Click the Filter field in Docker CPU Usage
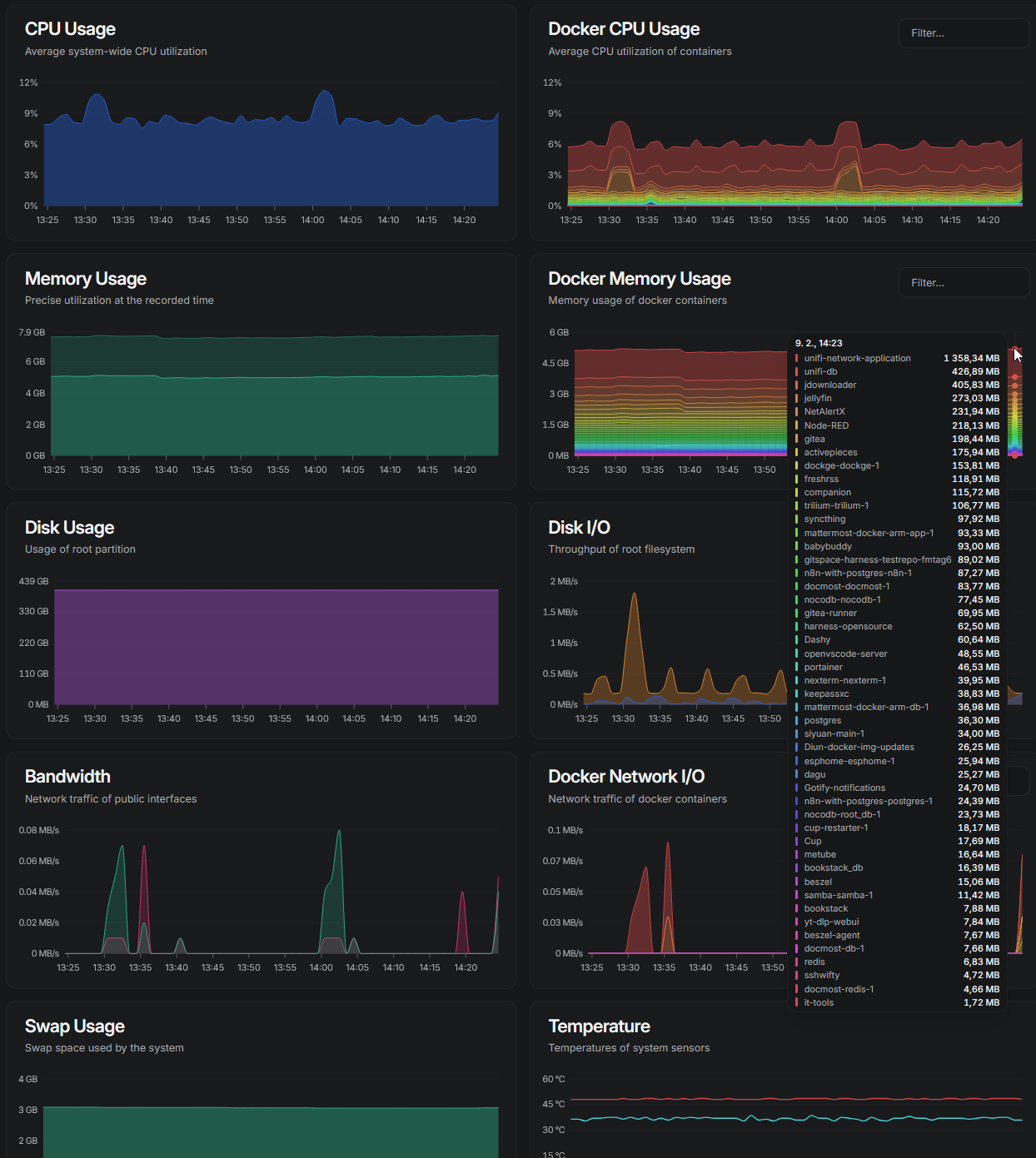Image resolution: width=1036 pixels, height=1158 pixels. pos(963,33)
